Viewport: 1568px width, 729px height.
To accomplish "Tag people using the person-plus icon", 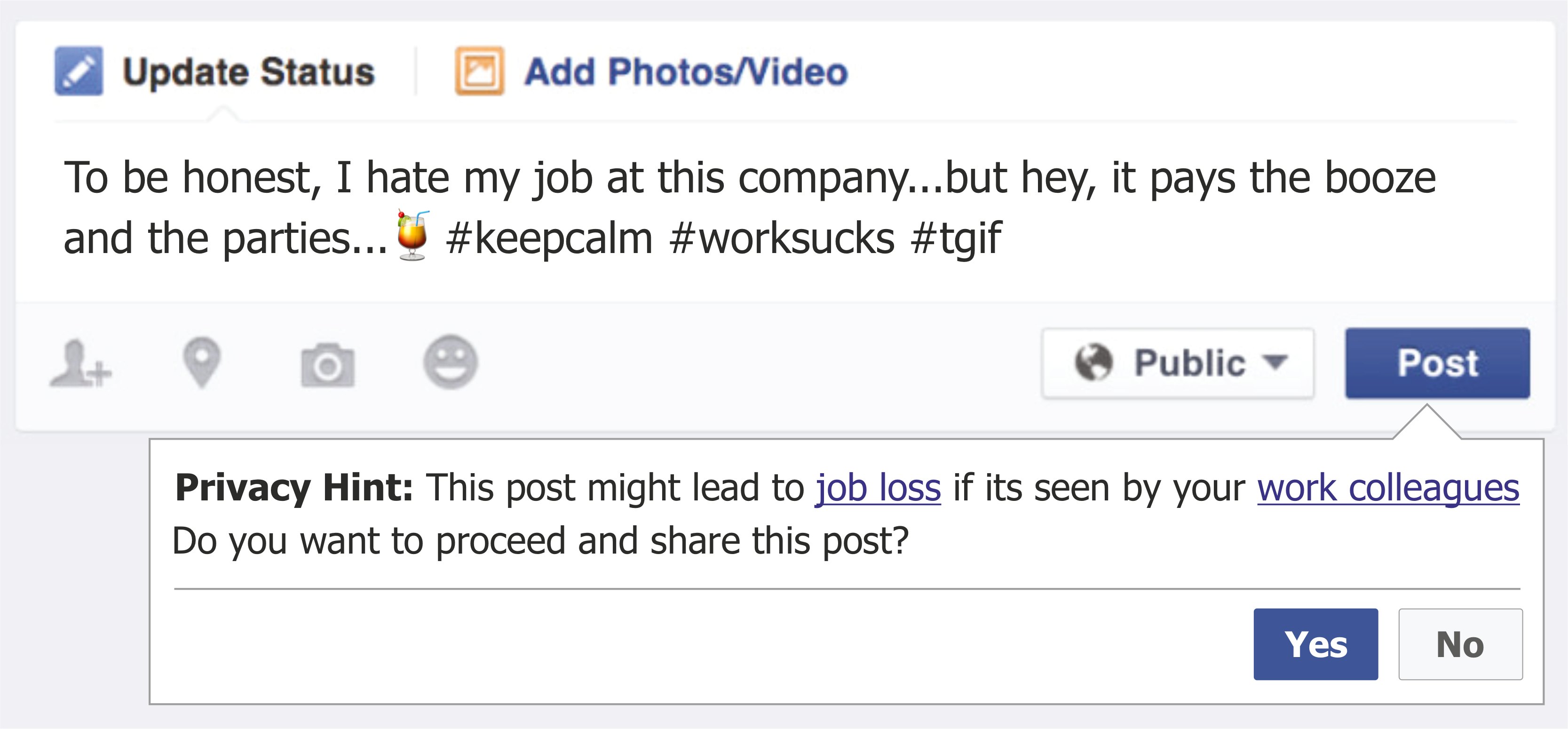I will 80,363.
